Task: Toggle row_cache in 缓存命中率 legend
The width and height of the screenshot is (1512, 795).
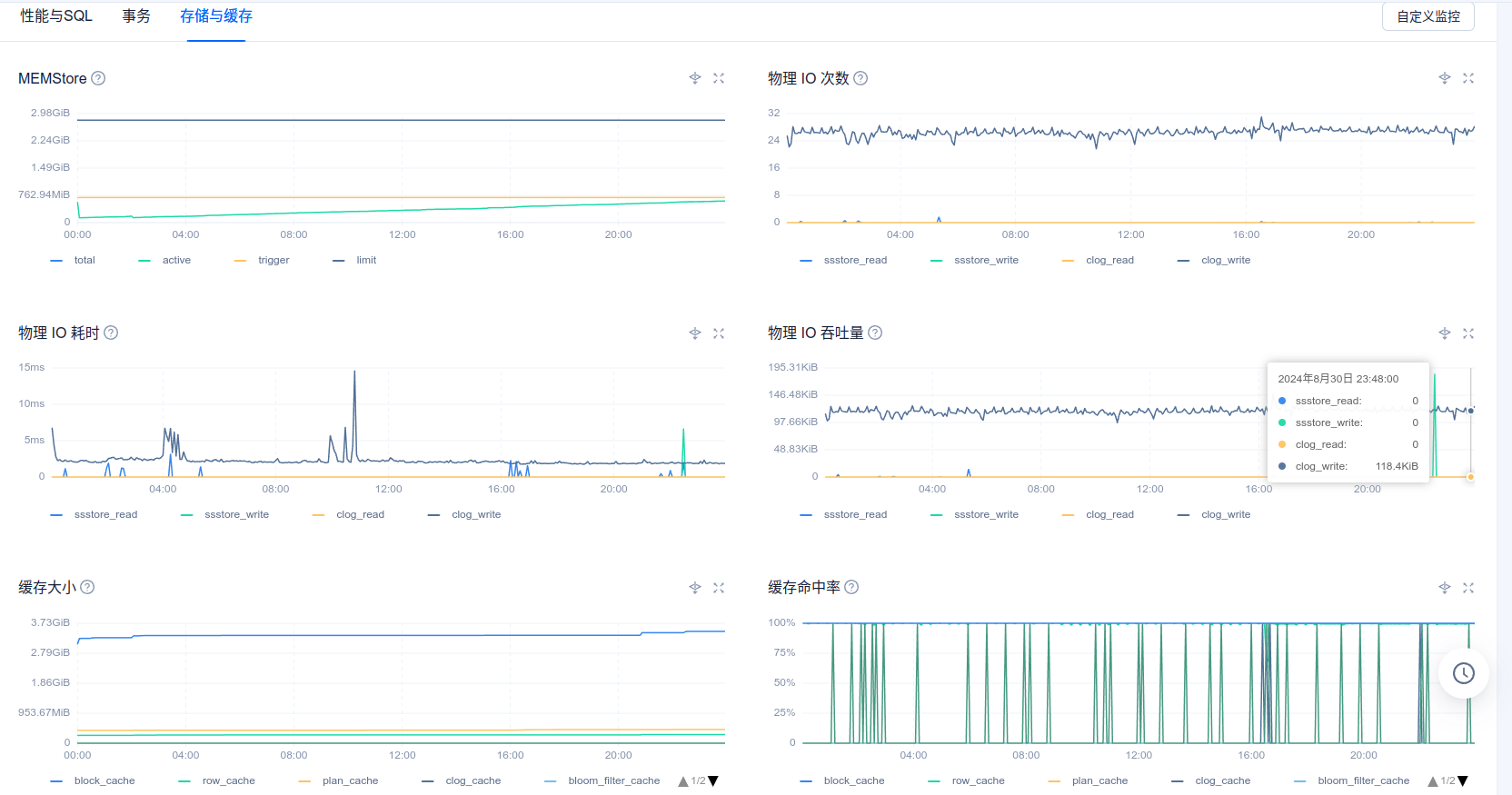Action: click(966, 780)
